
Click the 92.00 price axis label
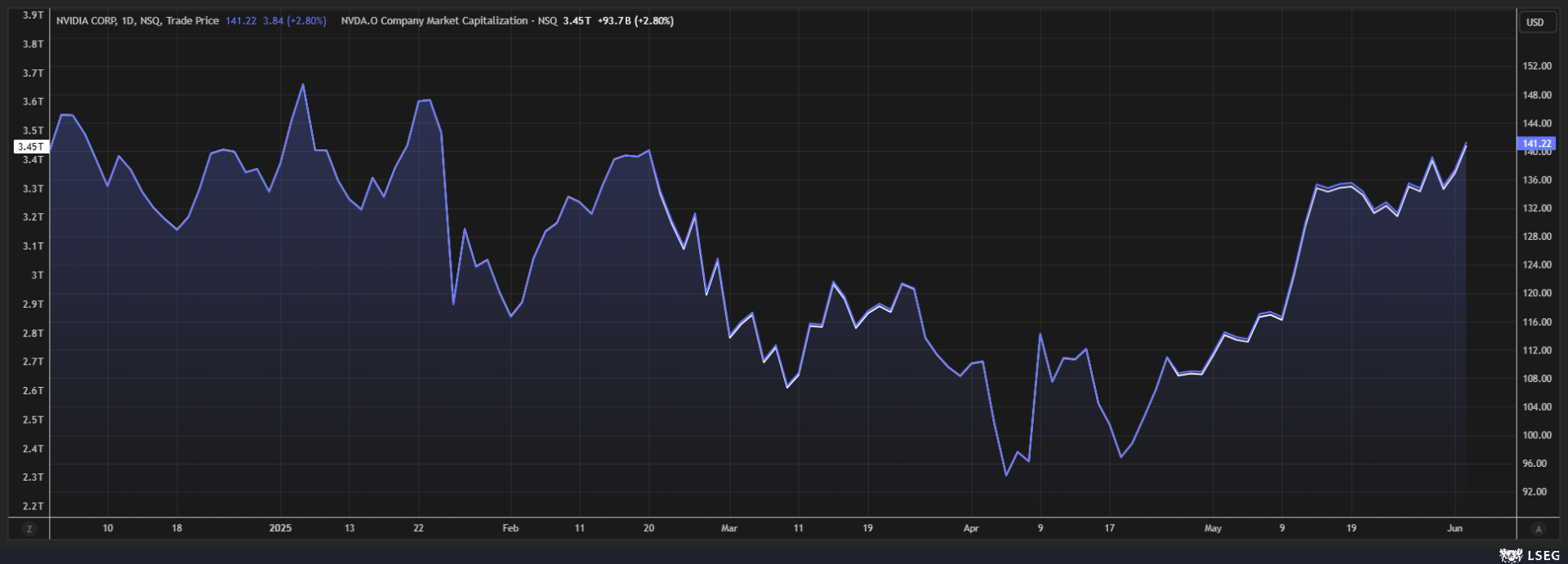[x=1535, y=491]
